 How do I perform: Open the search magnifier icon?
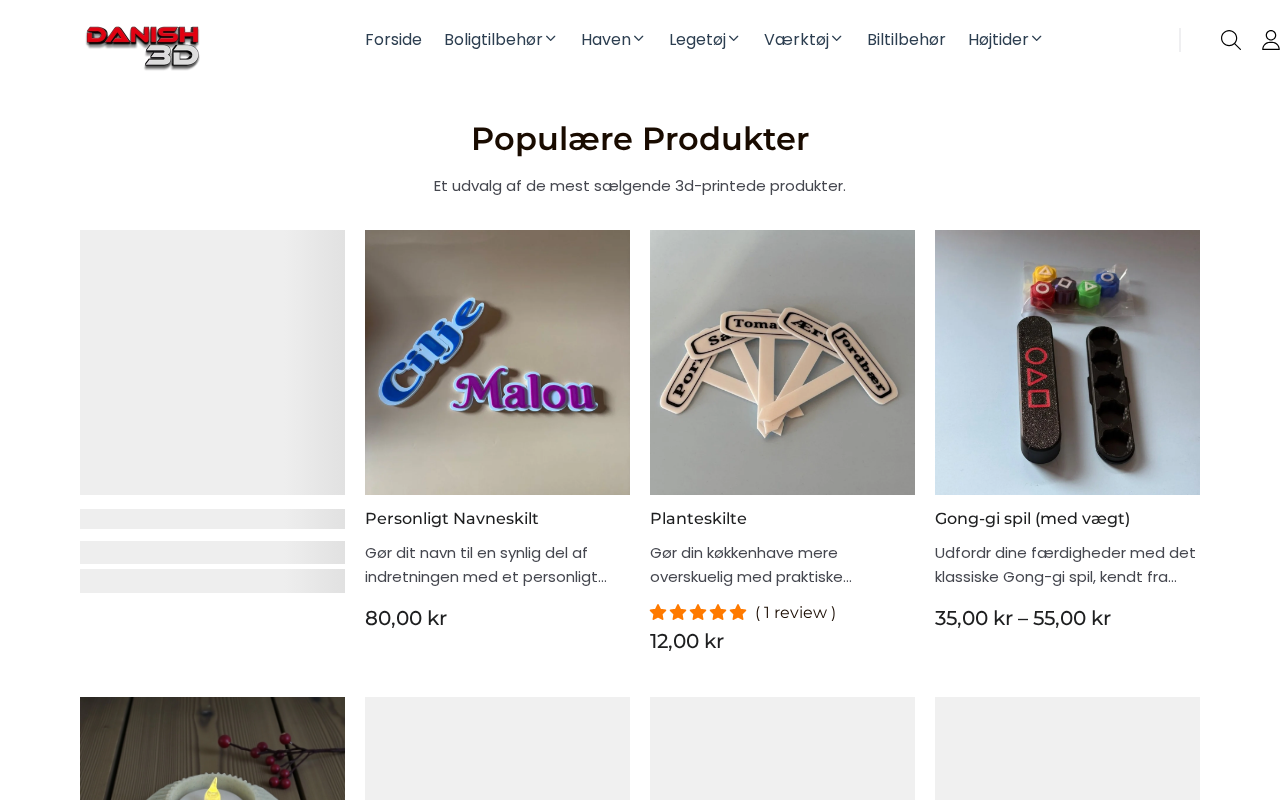pyautogui.click(x=1231, y=40)
